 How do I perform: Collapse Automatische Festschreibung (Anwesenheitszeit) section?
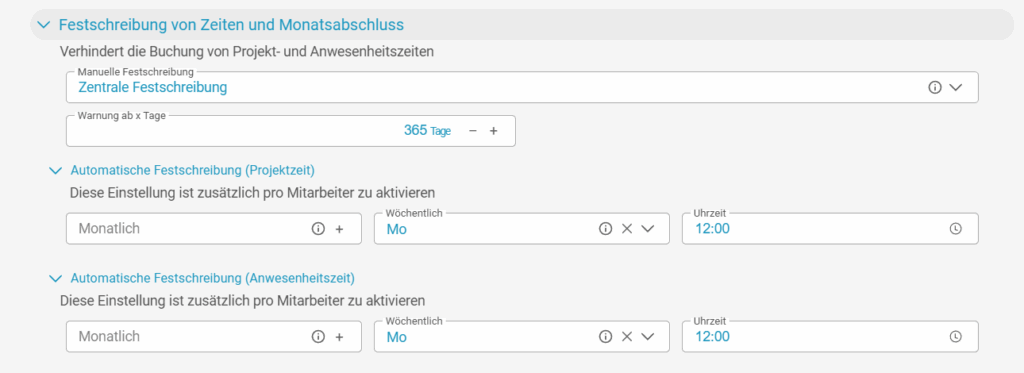click(56, 279)
